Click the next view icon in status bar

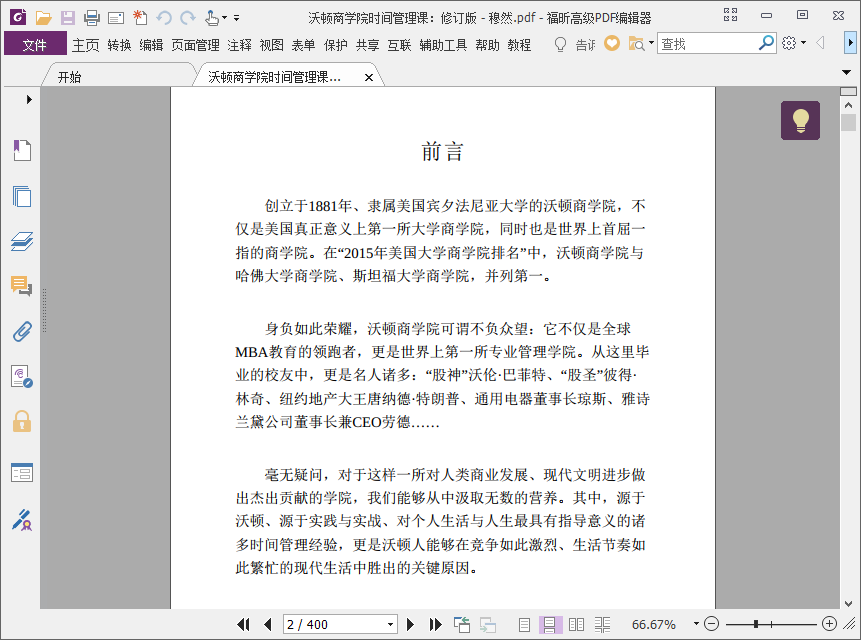click(488, 625)
